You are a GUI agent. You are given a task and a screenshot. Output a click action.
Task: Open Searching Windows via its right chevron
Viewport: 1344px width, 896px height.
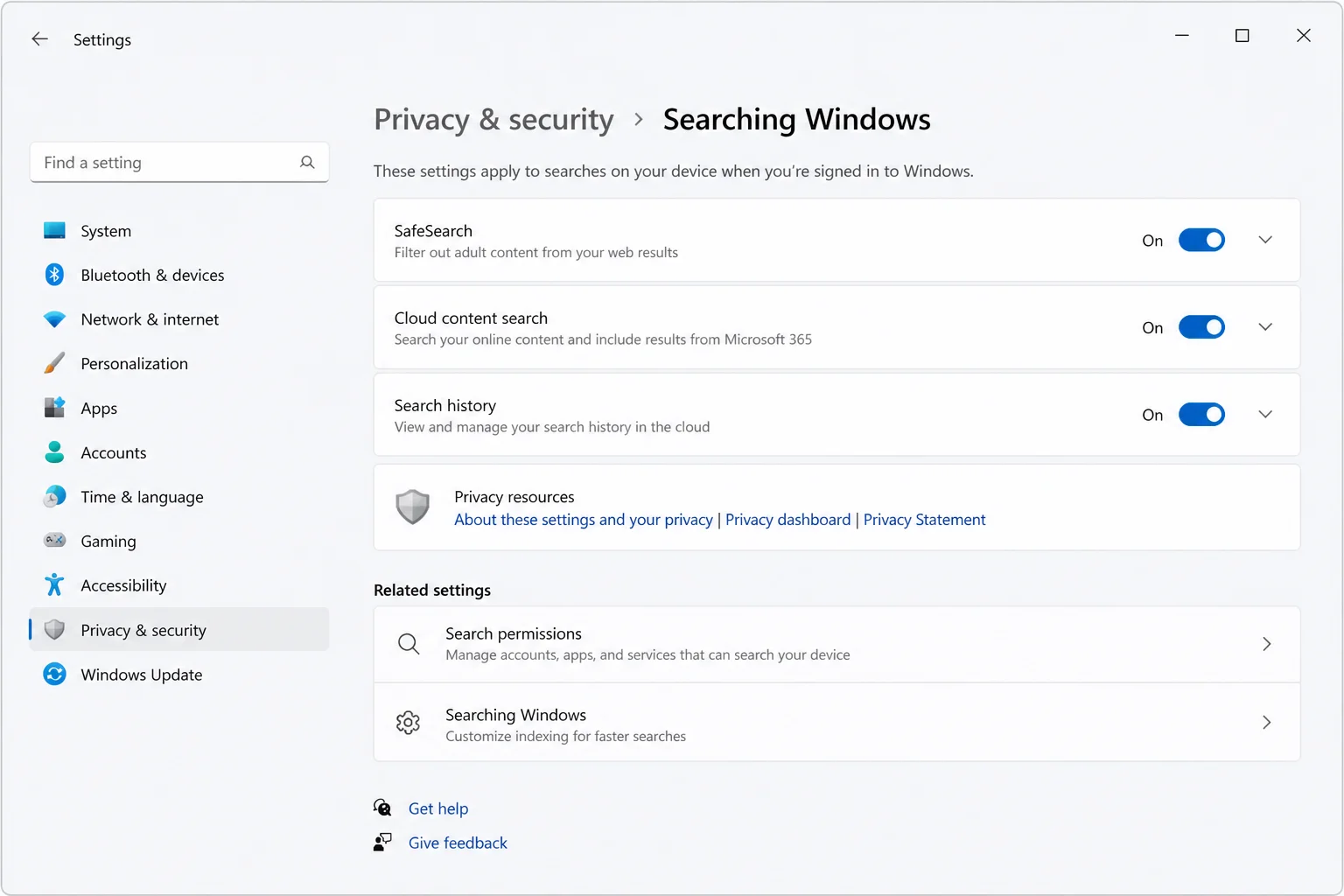[x=1266, y=723]
